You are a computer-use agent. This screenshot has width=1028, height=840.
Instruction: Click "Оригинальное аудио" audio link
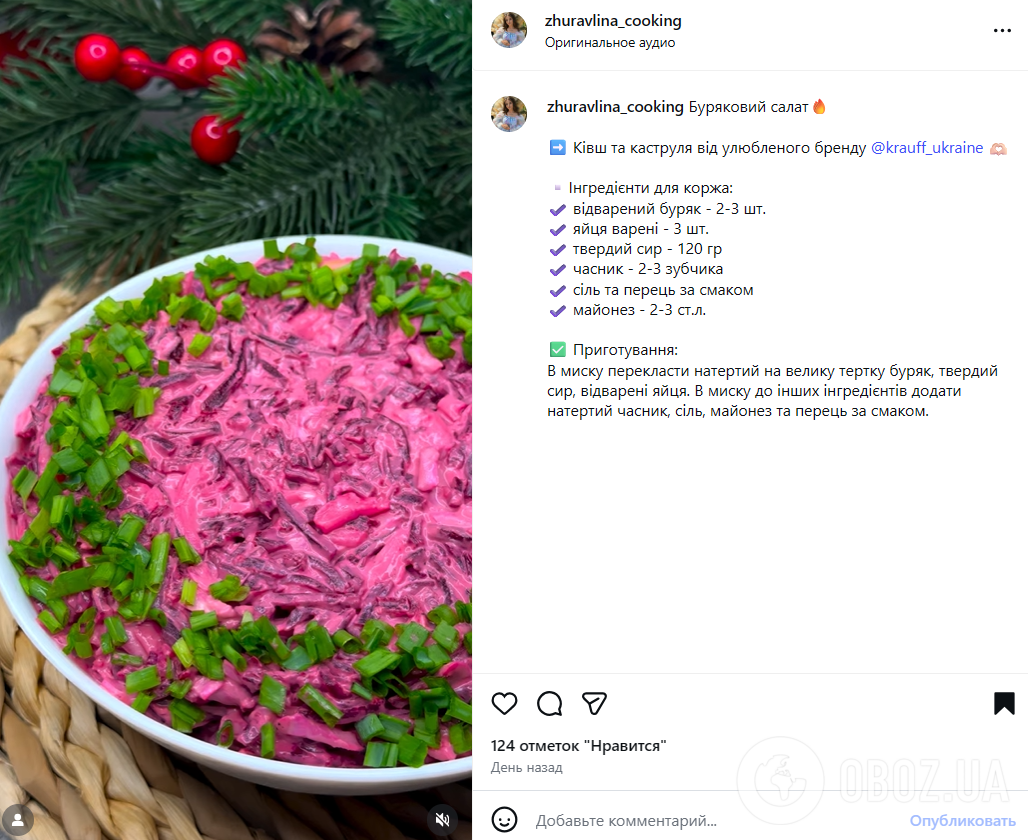point(610,43)
